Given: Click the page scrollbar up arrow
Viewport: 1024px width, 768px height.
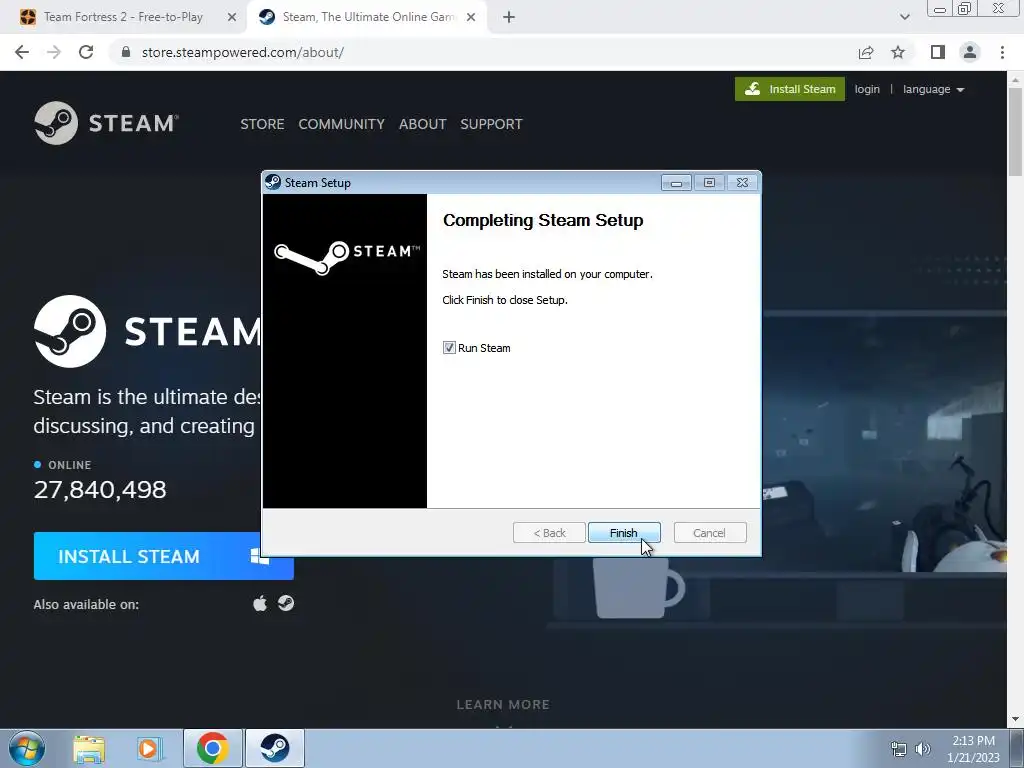Looking at the screenshot, I should click(x=1015, y=80).
